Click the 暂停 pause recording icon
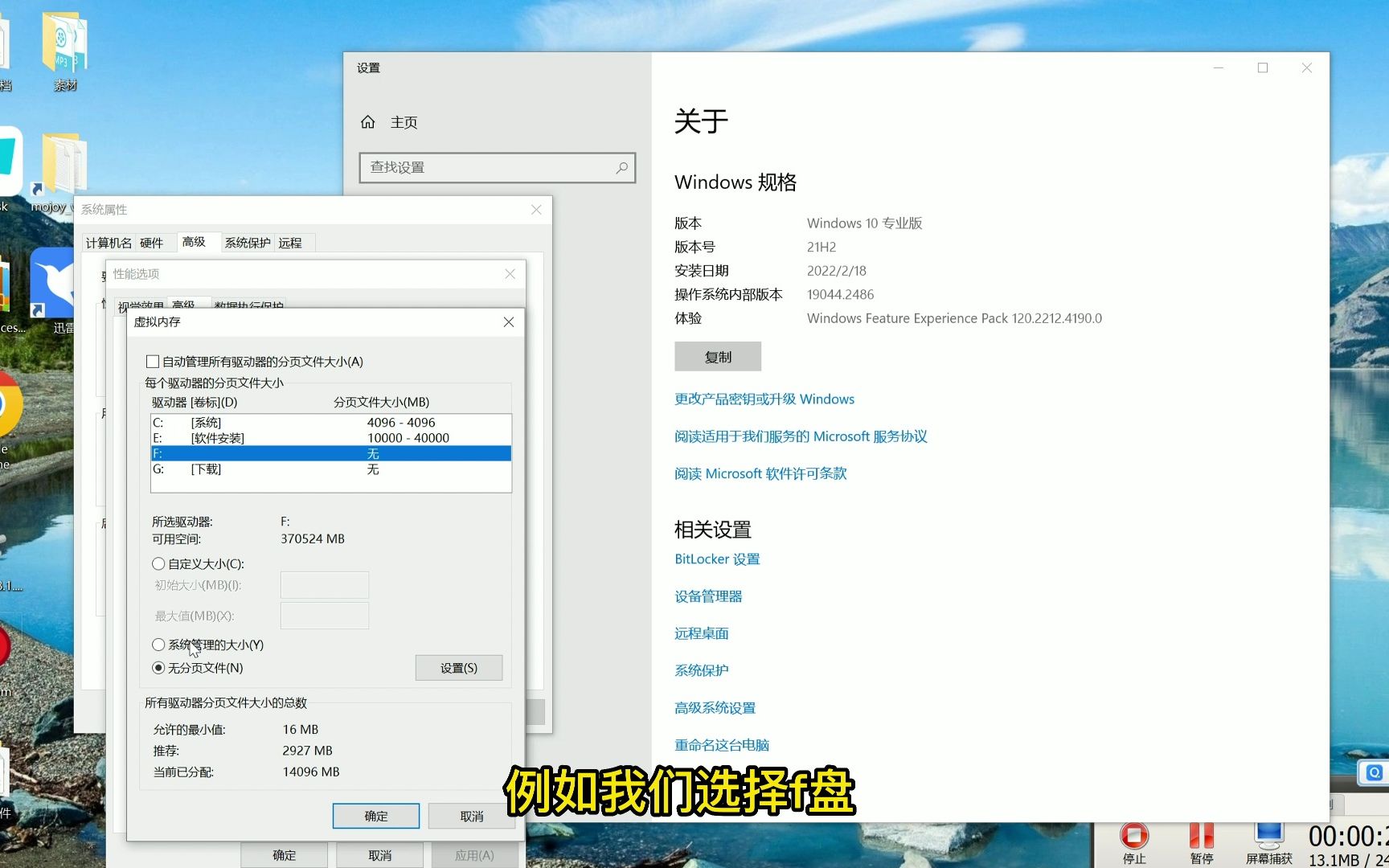This screenshot has height=868, width=1389. [1202, 836]
